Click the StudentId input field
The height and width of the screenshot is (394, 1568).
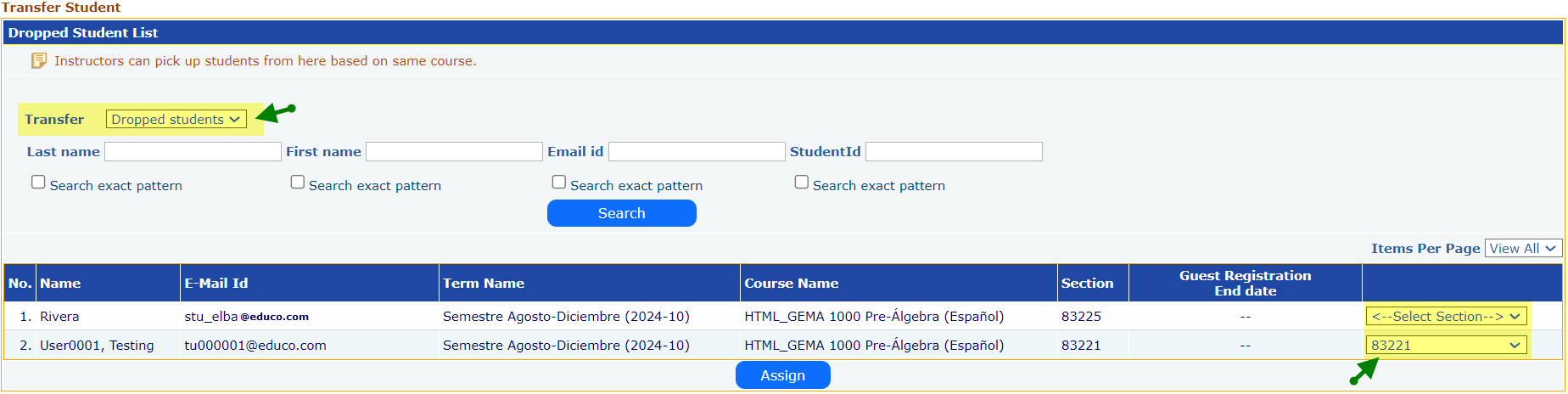coord(954,152)
